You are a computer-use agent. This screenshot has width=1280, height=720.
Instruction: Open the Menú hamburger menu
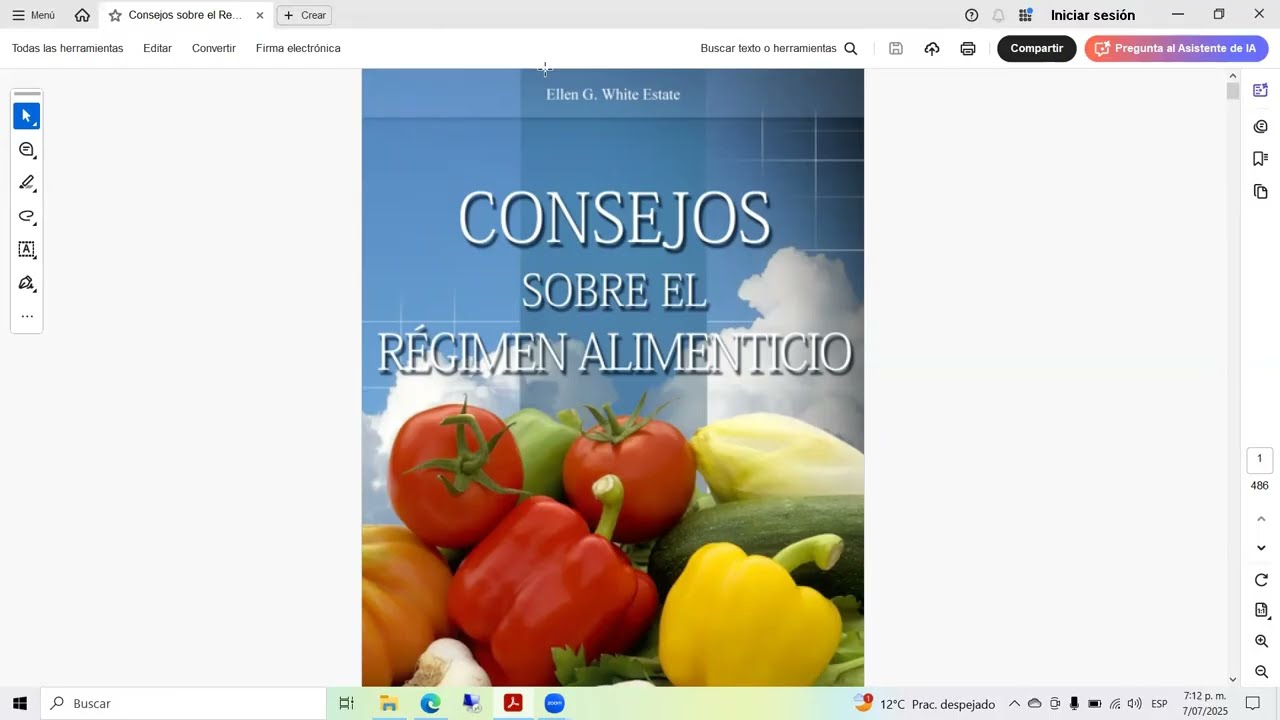33,15
